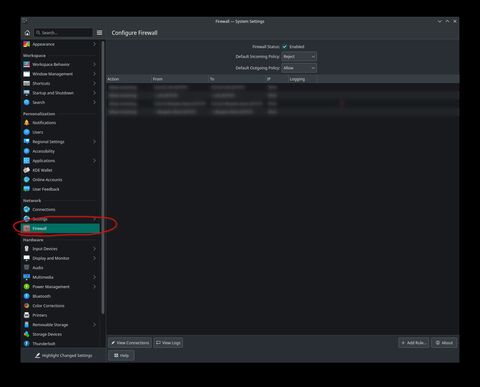The image size is (480, 387).
Task: Open the Appearance settings category
Action: coord(60,44)
